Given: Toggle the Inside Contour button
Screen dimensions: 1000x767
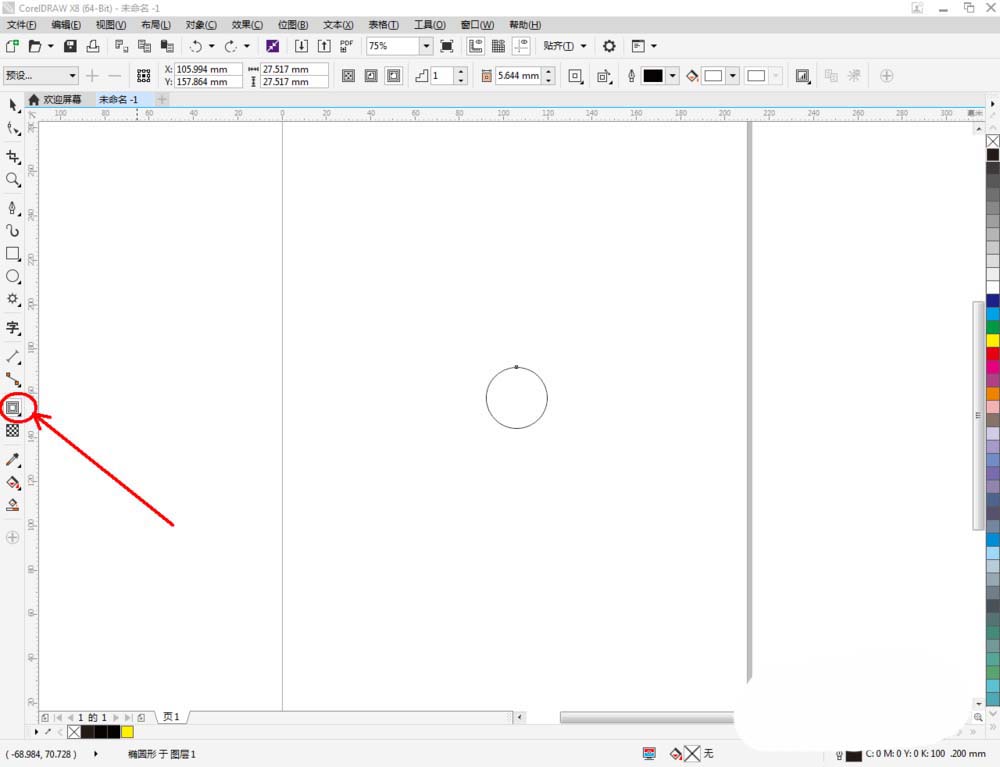Looking at the screenshot, I should point(371,76).
